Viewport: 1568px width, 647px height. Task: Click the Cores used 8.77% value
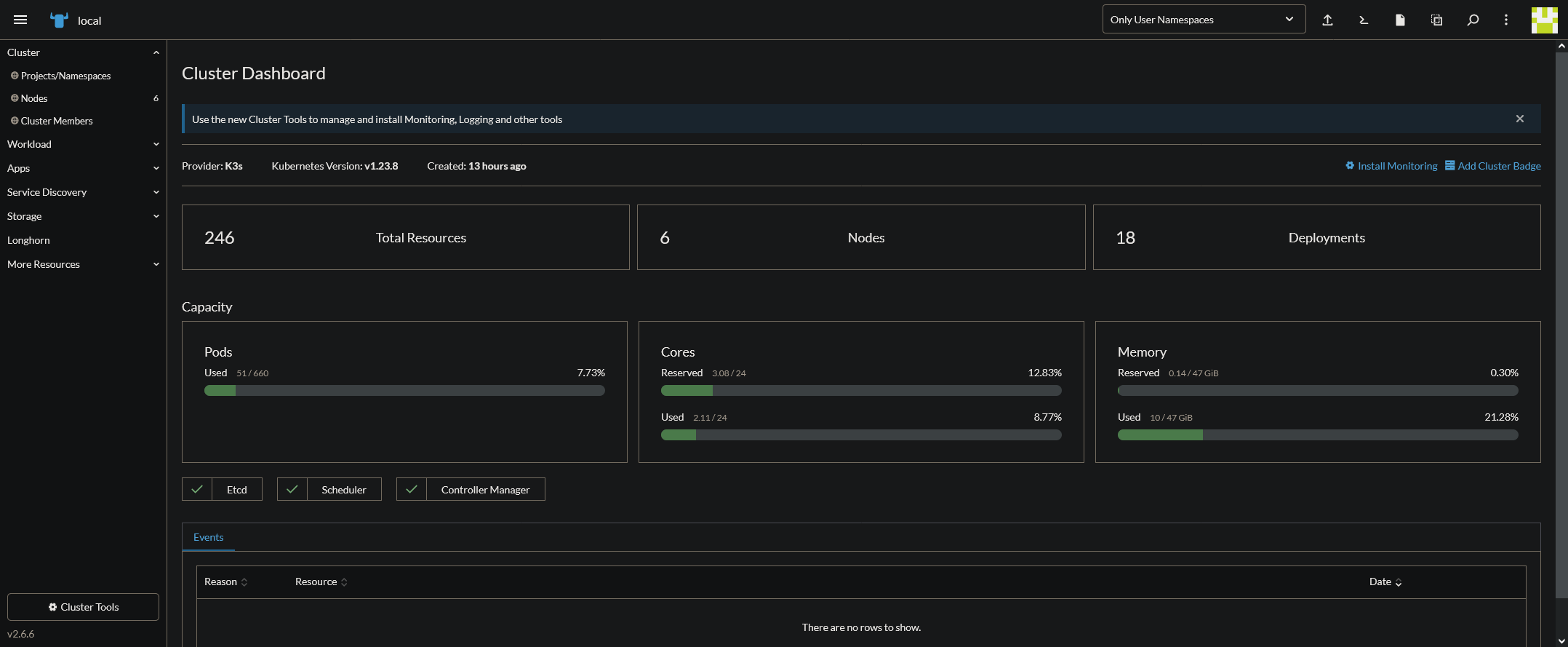coord(1047,417)
